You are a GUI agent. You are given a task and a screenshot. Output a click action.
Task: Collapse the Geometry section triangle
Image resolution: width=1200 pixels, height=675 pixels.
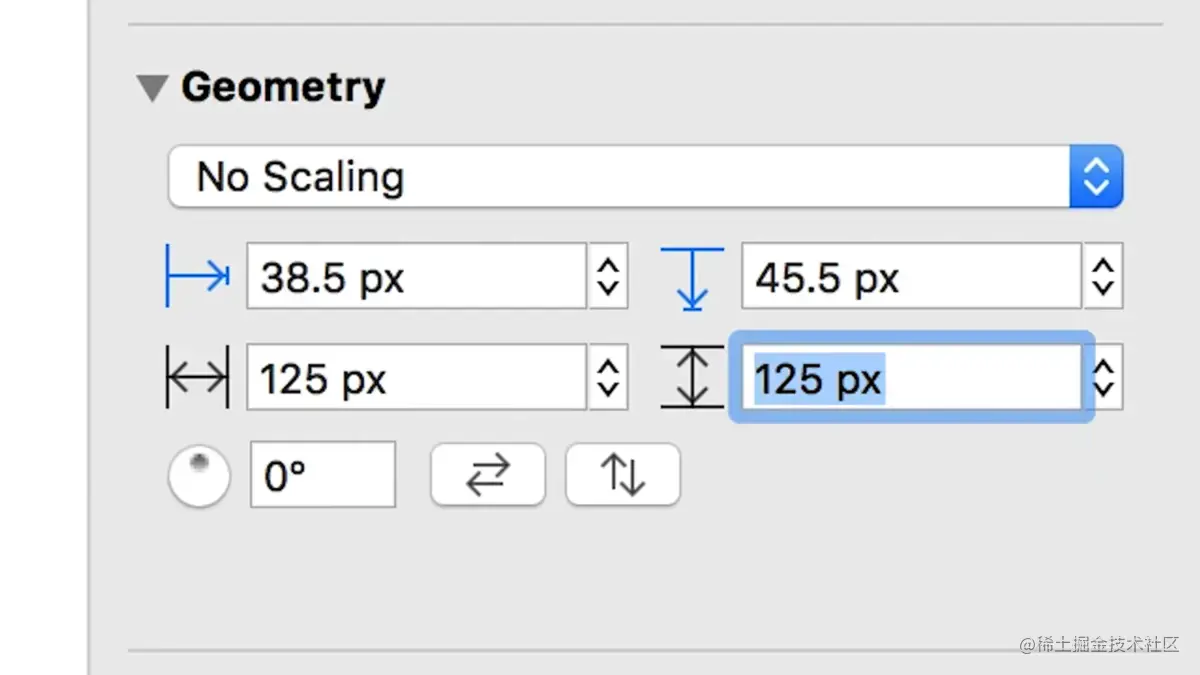[152, 89]
